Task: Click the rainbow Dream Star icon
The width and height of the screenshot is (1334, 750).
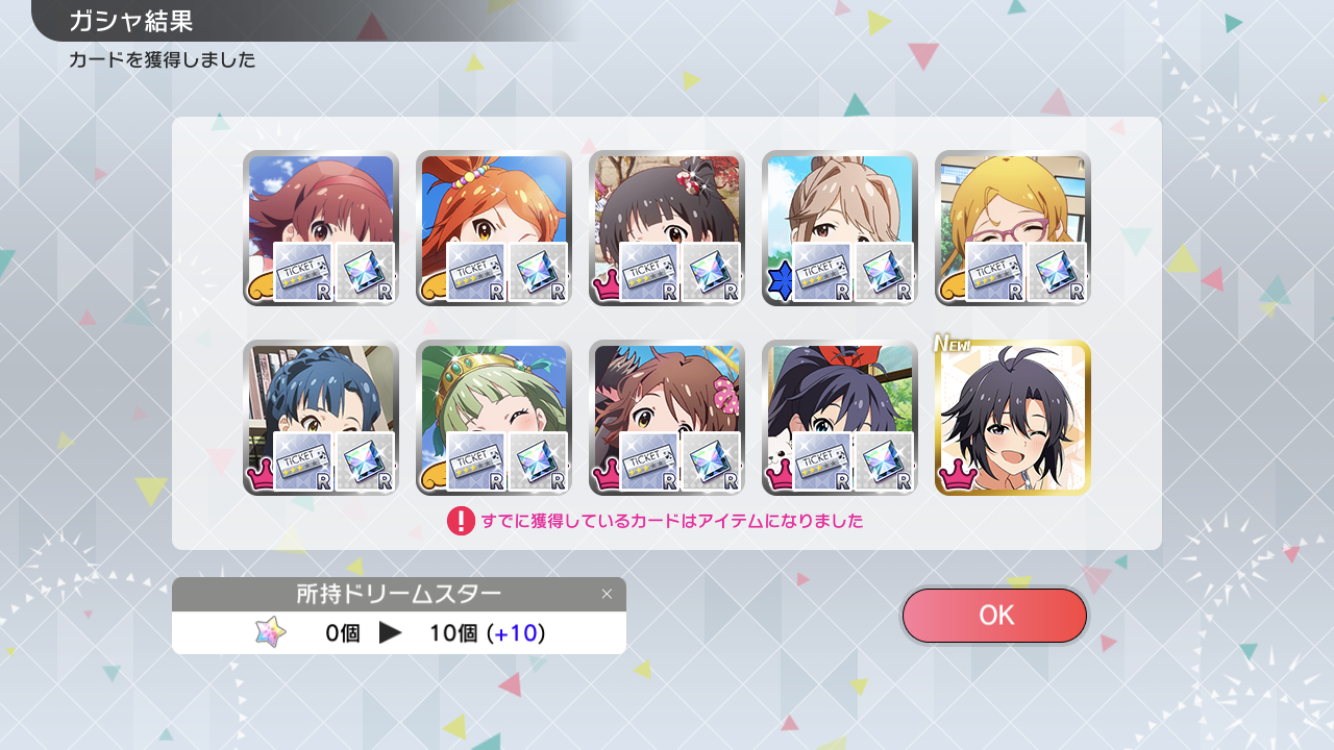Action: [270, 632]
